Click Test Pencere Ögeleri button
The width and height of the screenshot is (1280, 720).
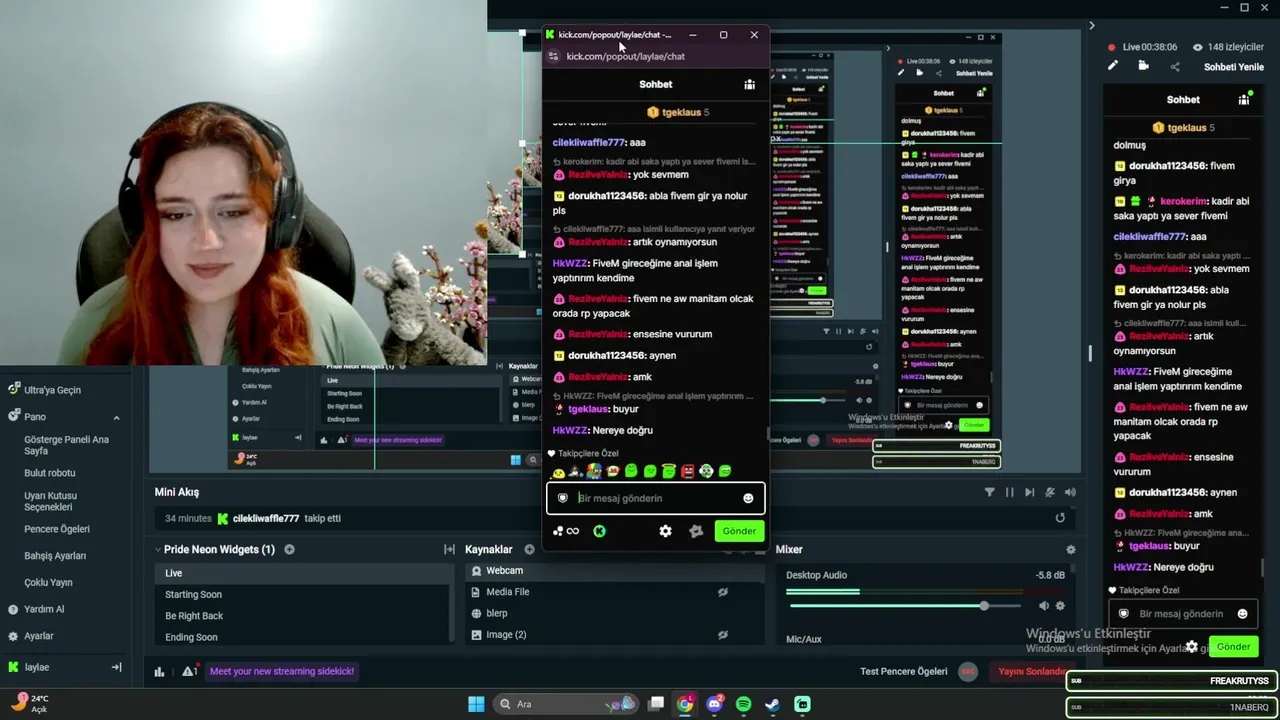pos(904,671)
